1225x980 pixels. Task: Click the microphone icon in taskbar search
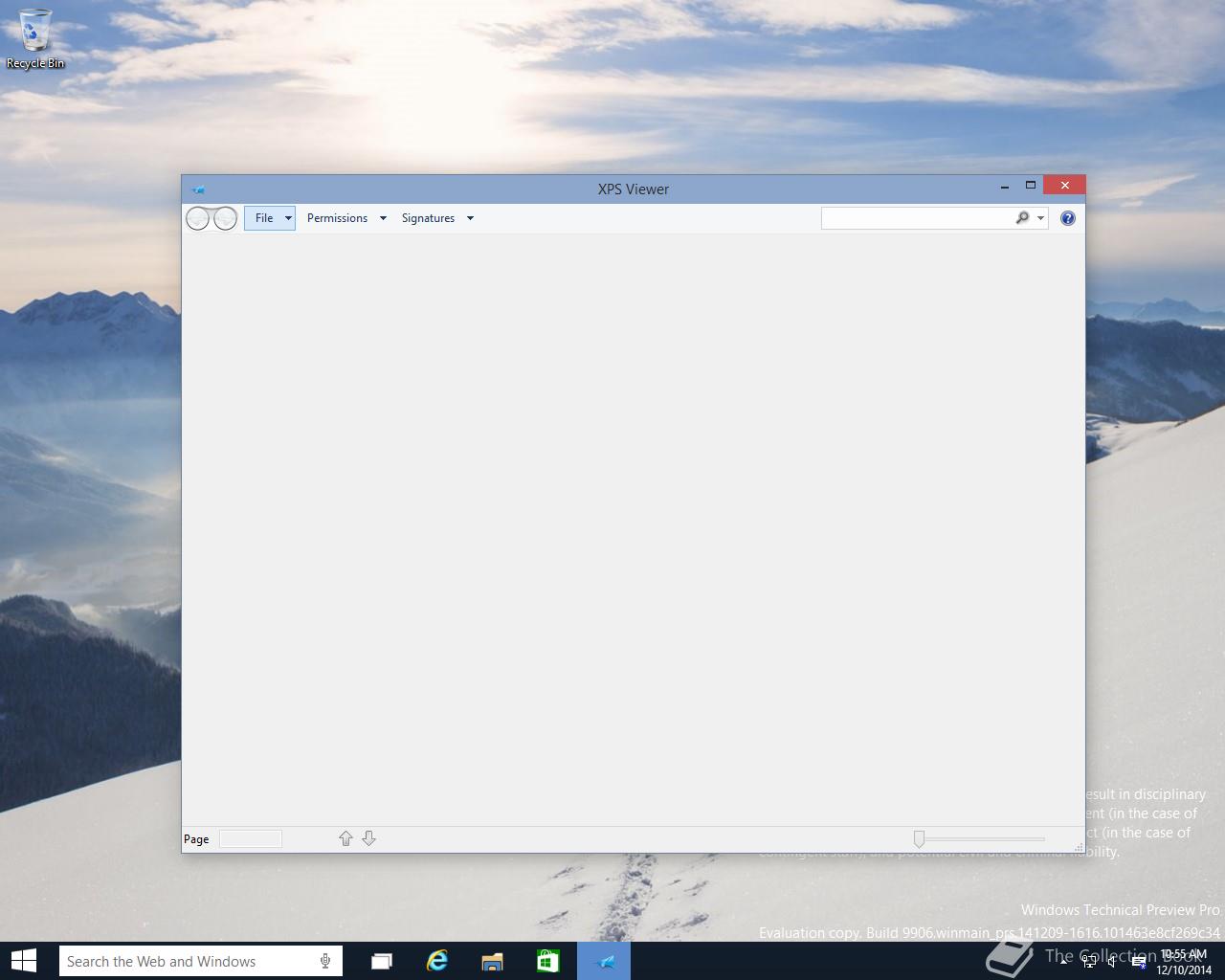click(x=325, y=961)
